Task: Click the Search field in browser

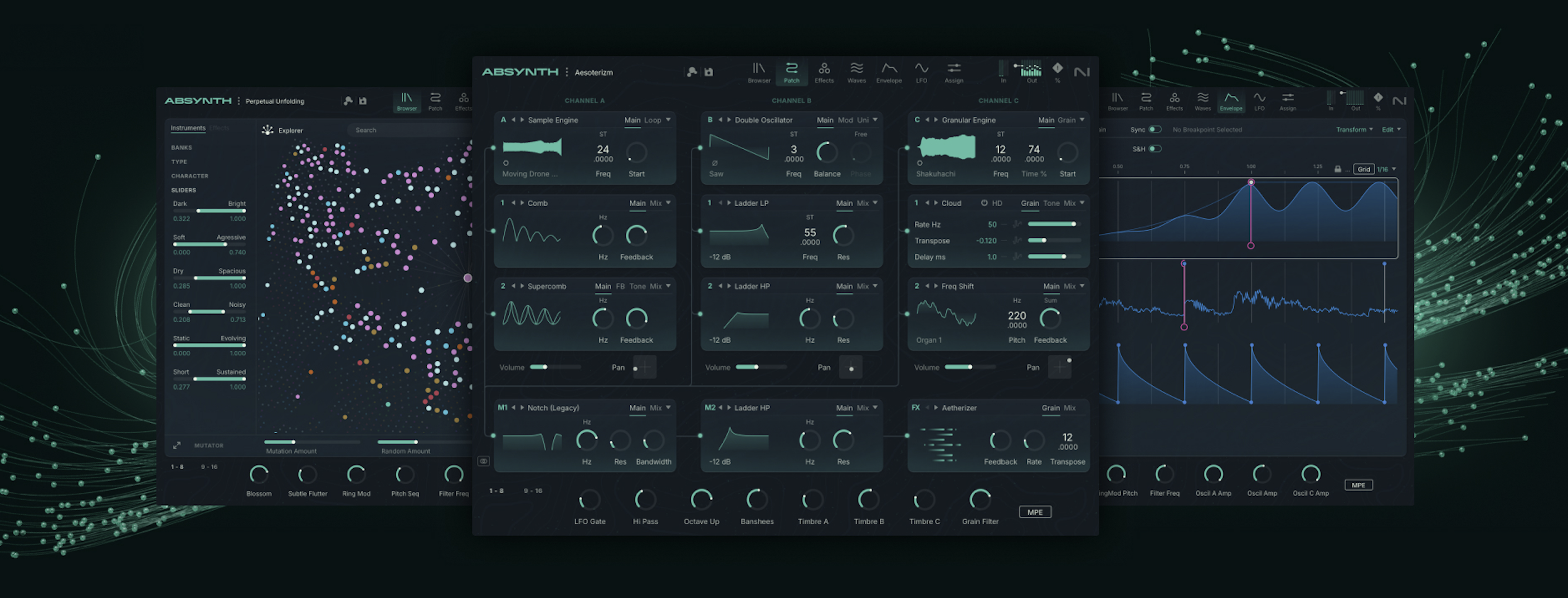Action: point(408,130)
